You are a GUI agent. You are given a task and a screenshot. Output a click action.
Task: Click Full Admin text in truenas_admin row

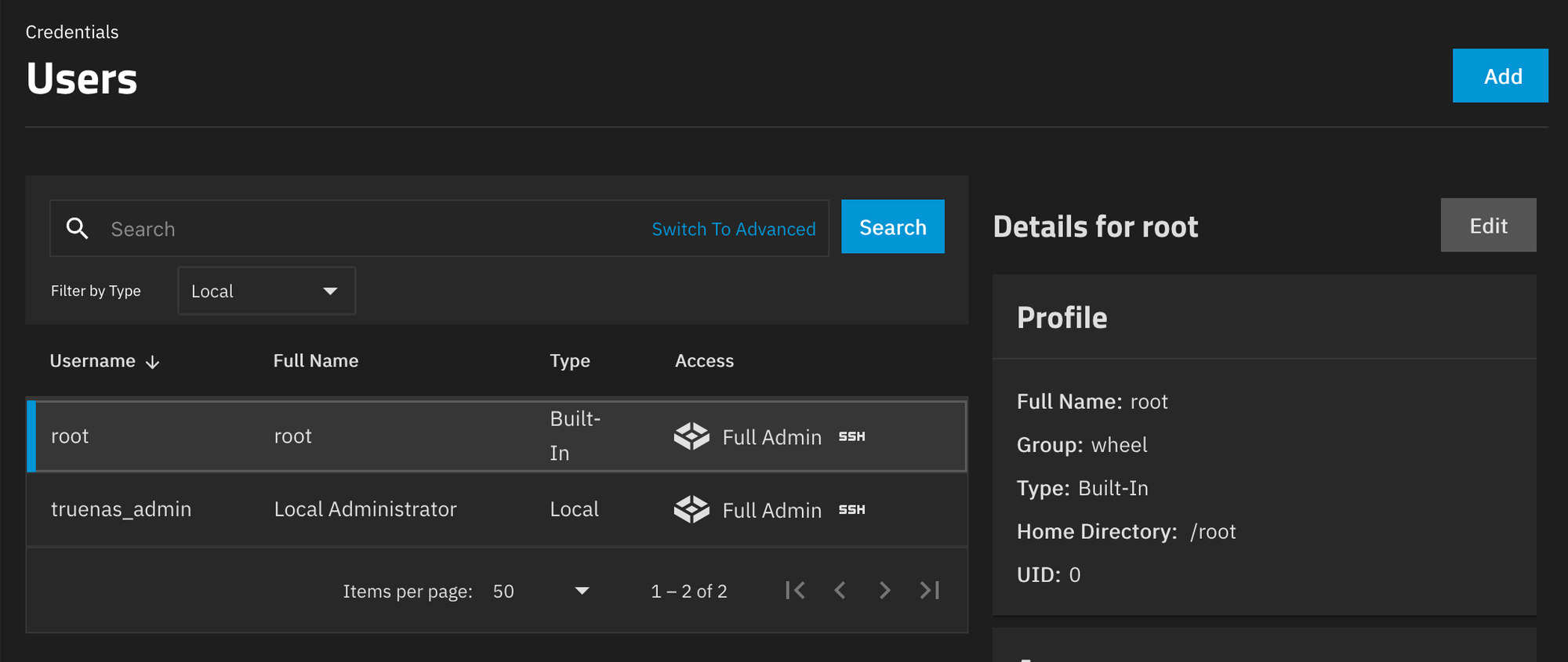point(772,510)
